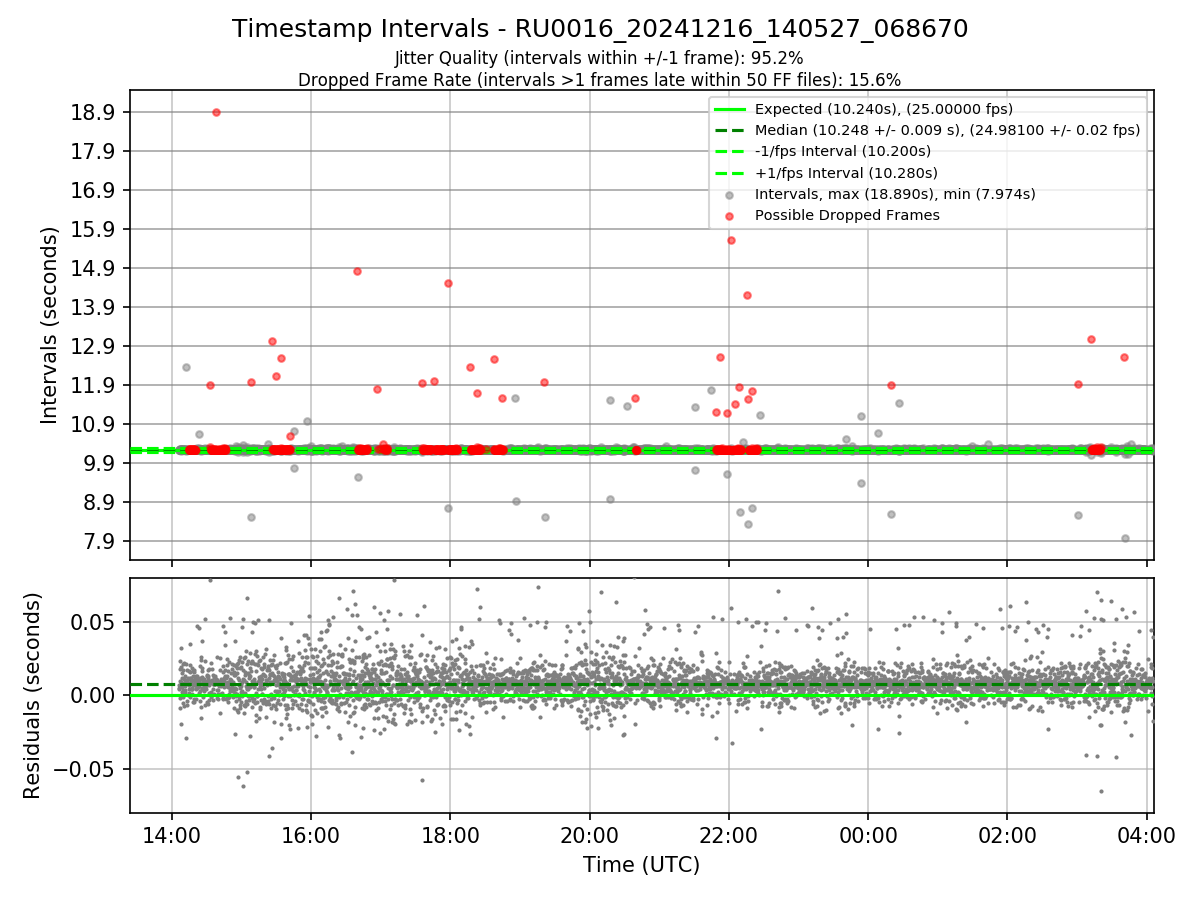1200x900 pixels.
Task: Click the '15.9' y-axis tick label
Action: [x=91, y=229]
